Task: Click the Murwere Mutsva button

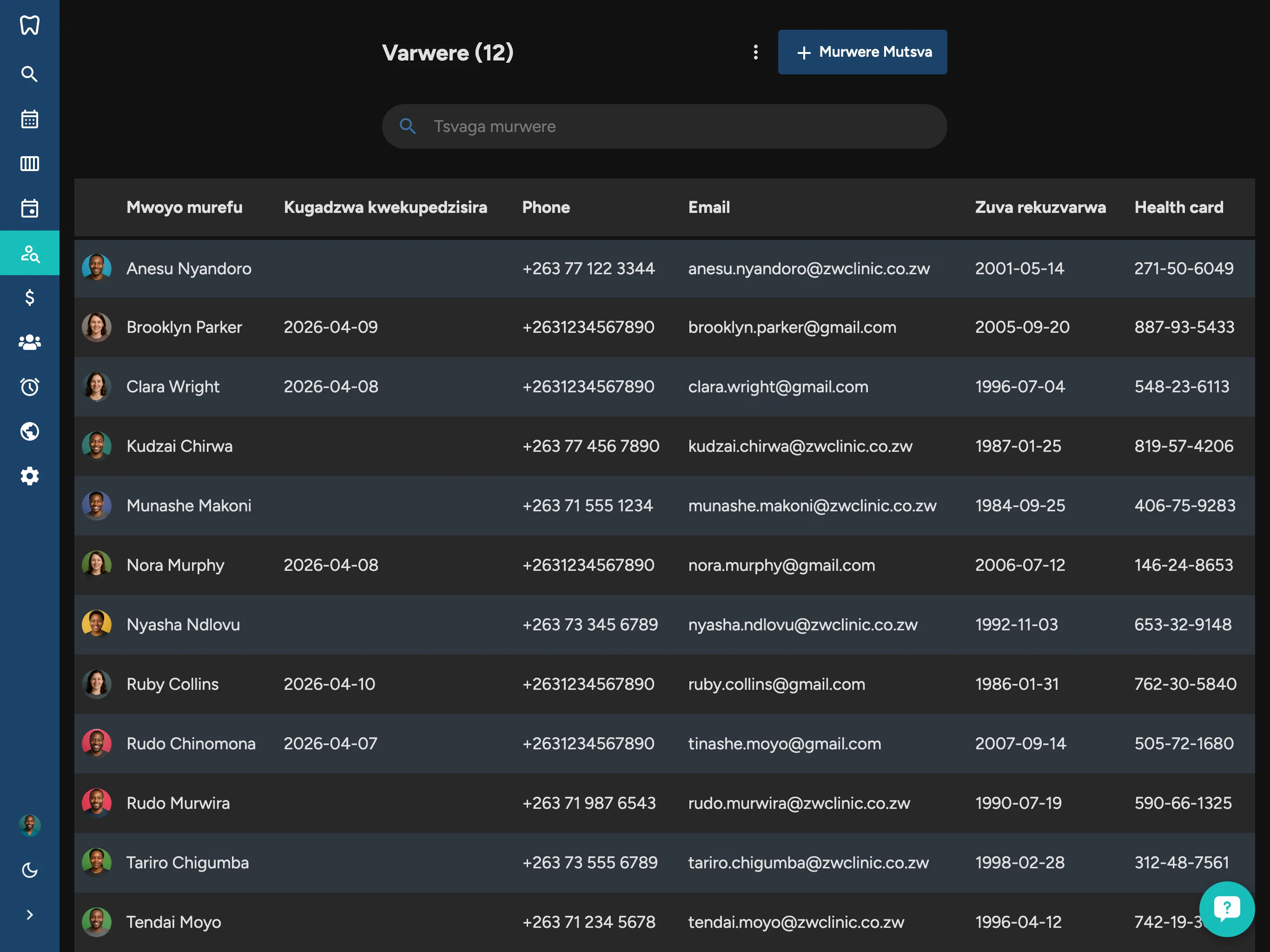Action: (x=862, y=52)
